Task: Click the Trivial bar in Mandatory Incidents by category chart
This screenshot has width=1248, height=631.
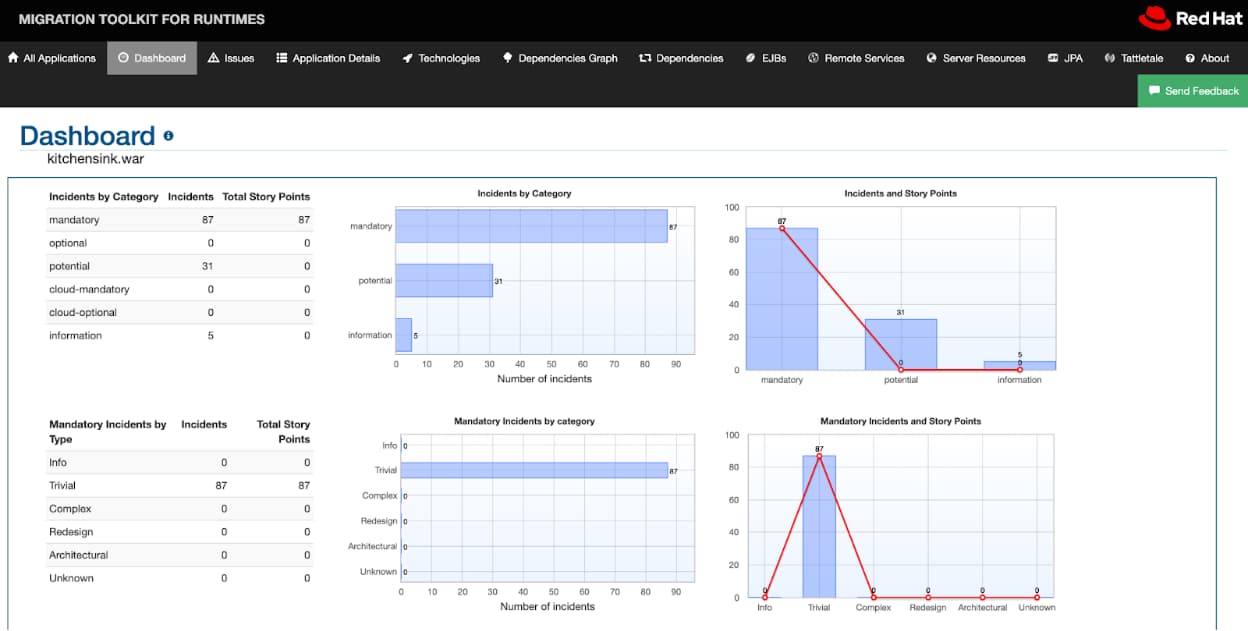Action: pos(534,470)
